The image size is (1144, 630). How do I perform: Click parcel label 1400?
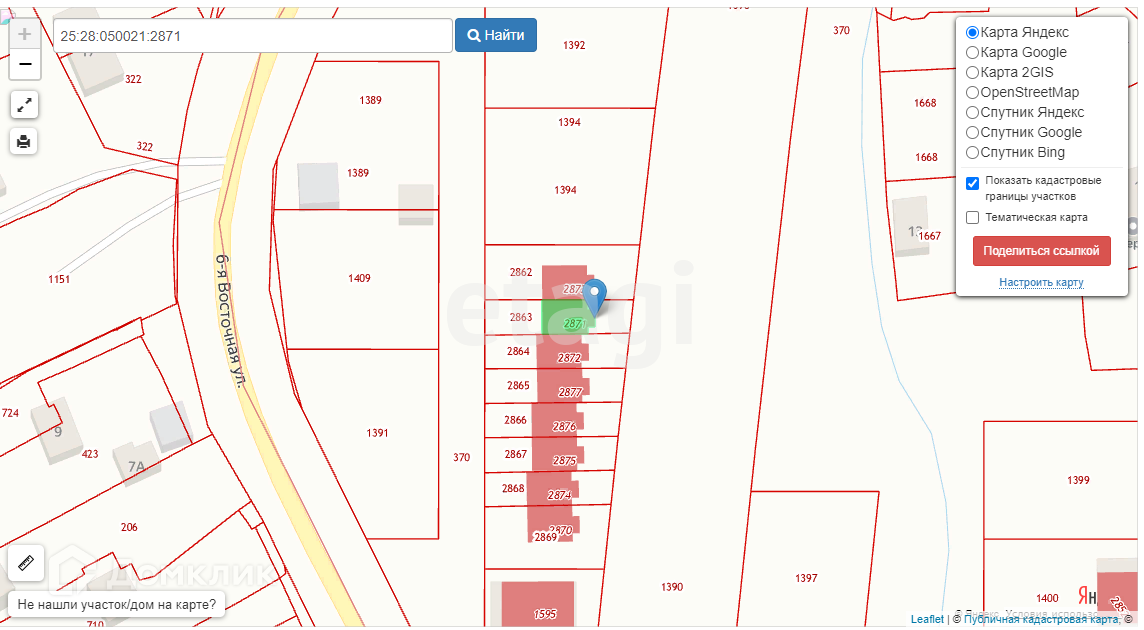point(1047,599)
